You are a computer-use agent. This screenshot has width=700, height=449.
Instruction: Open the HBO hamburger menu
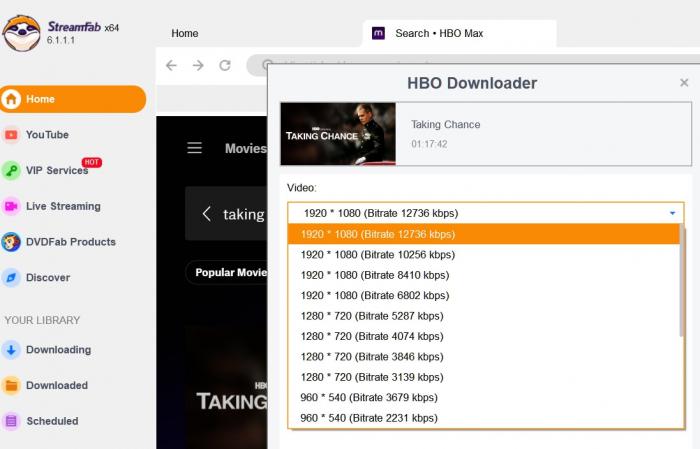pos(195,148)
